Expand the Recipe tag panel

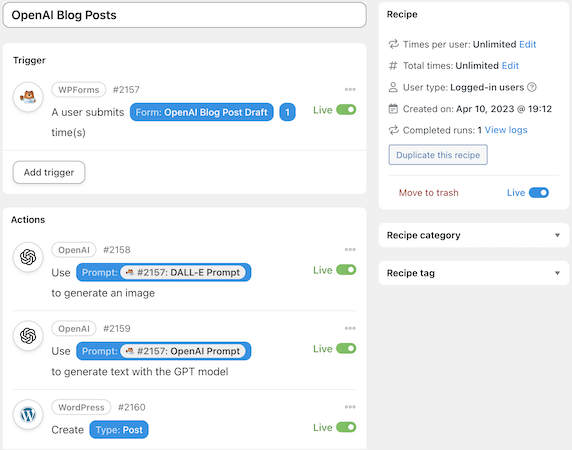point(474,273)
